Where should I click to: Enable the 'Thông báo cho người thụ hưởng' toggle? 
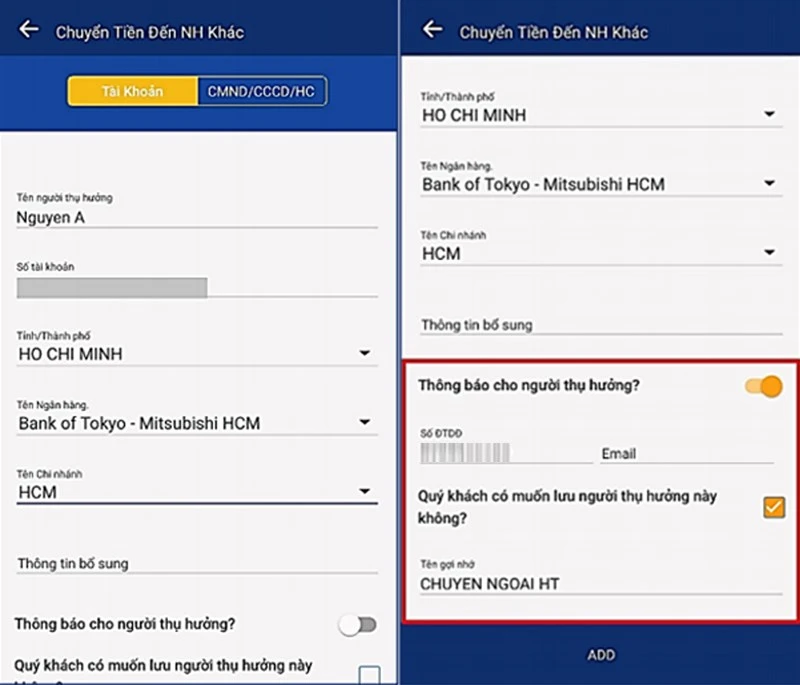point(357,623)
